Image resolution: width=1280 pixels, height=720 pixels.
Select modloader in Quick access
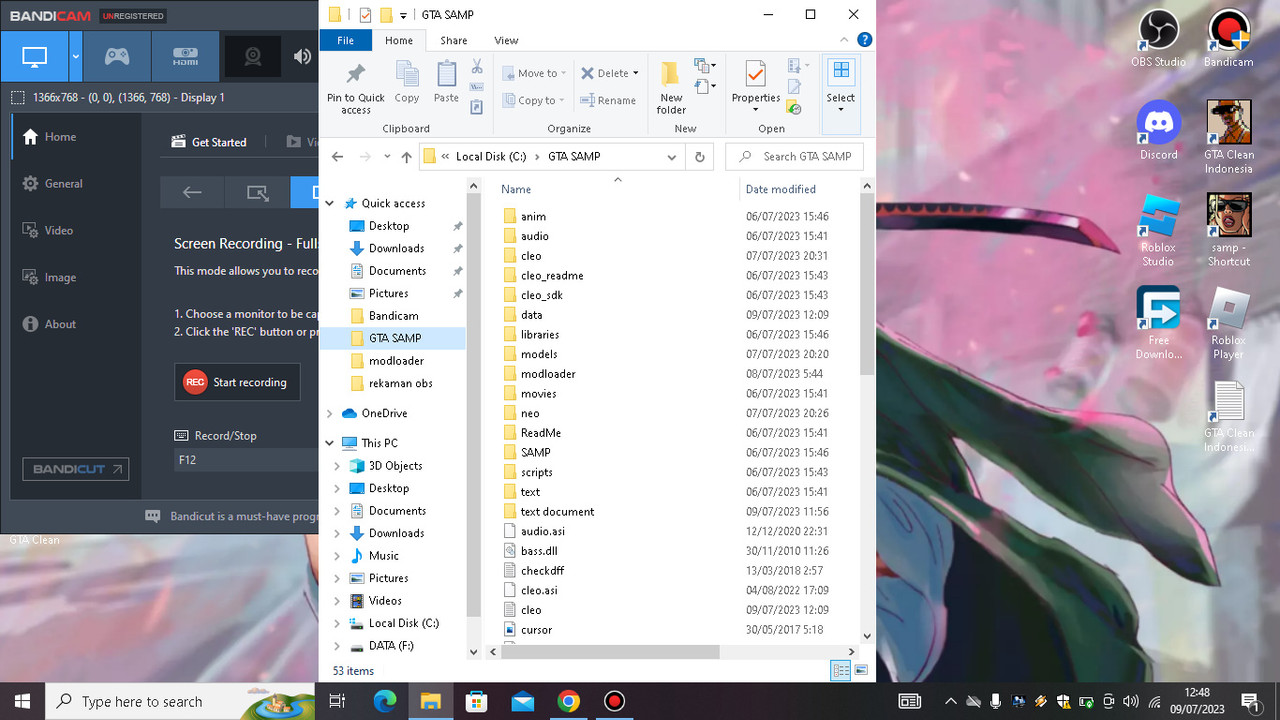coord(396,361)
